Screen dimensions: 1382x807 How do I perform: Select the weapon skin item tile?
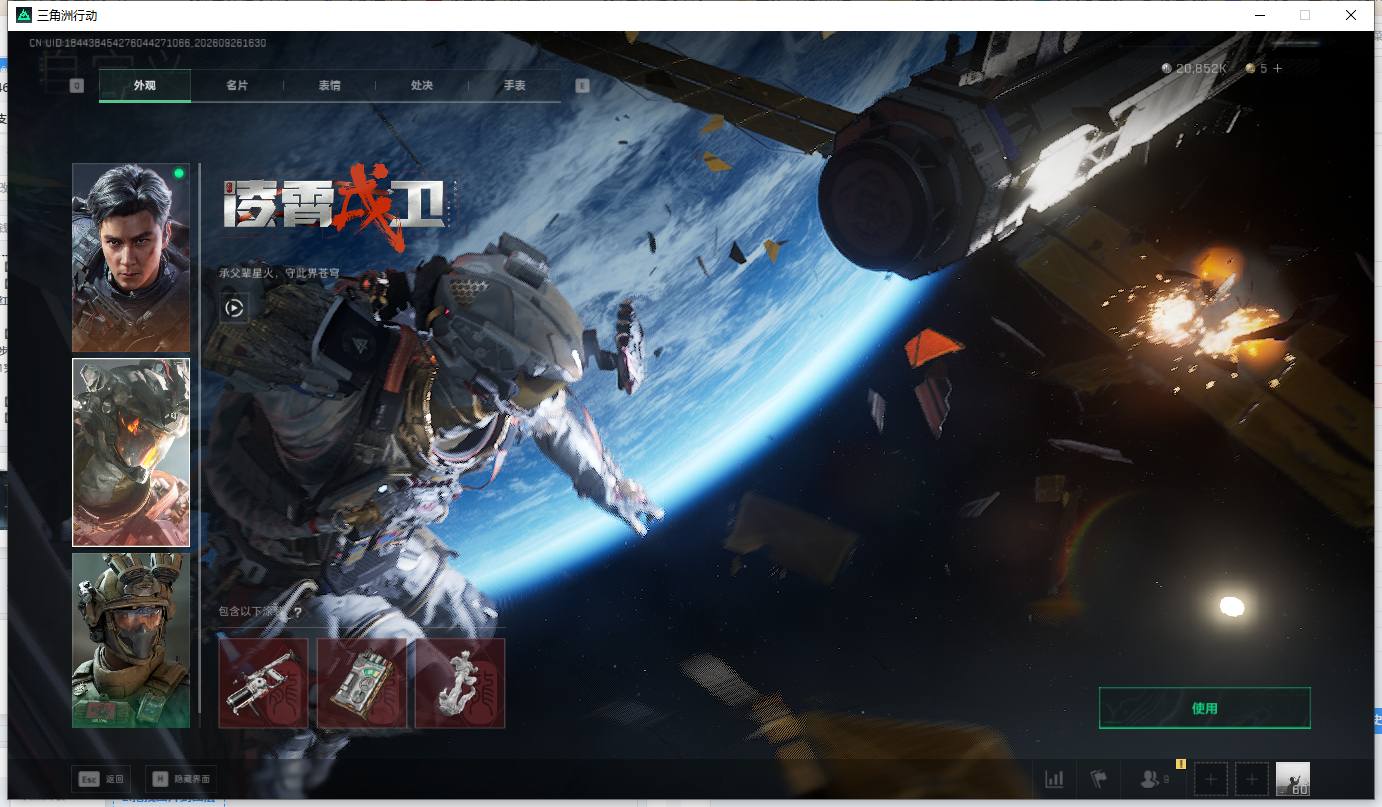(x=263, y=683)
